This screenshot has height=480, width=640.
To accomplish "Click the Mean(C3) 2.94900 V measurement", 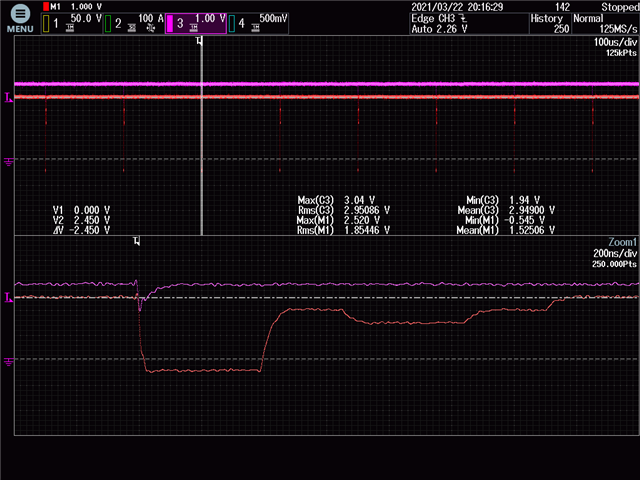I will click(506, 210).
